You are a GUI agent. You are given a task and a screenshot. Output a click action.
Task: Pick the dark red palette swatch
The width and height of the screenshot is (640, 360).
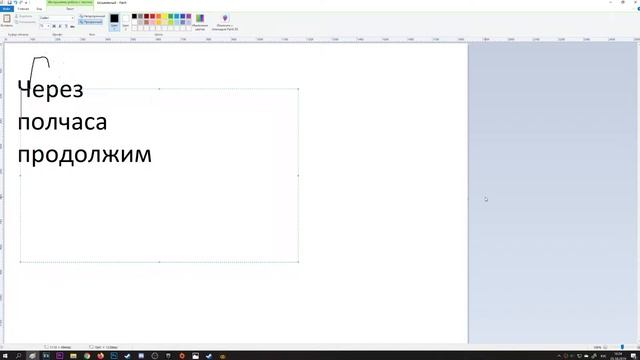(x=147, y=16)
